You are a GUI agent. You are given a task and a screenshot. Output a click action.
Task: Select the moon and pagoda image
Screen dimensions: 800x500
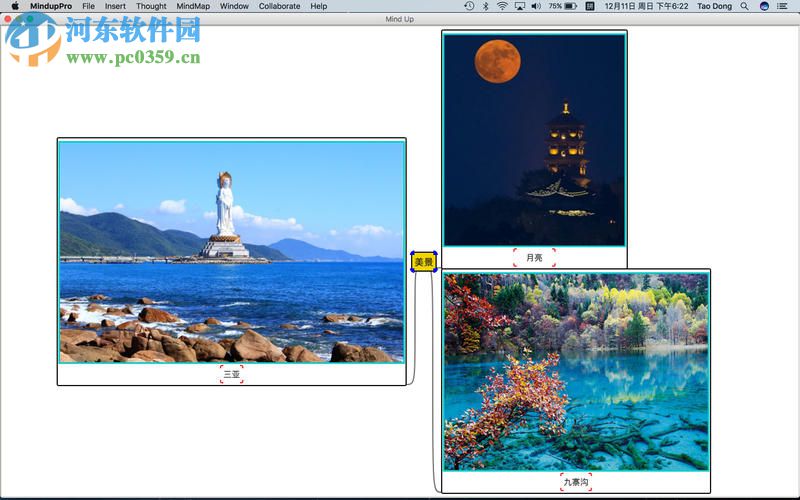[x=534, y=140]
